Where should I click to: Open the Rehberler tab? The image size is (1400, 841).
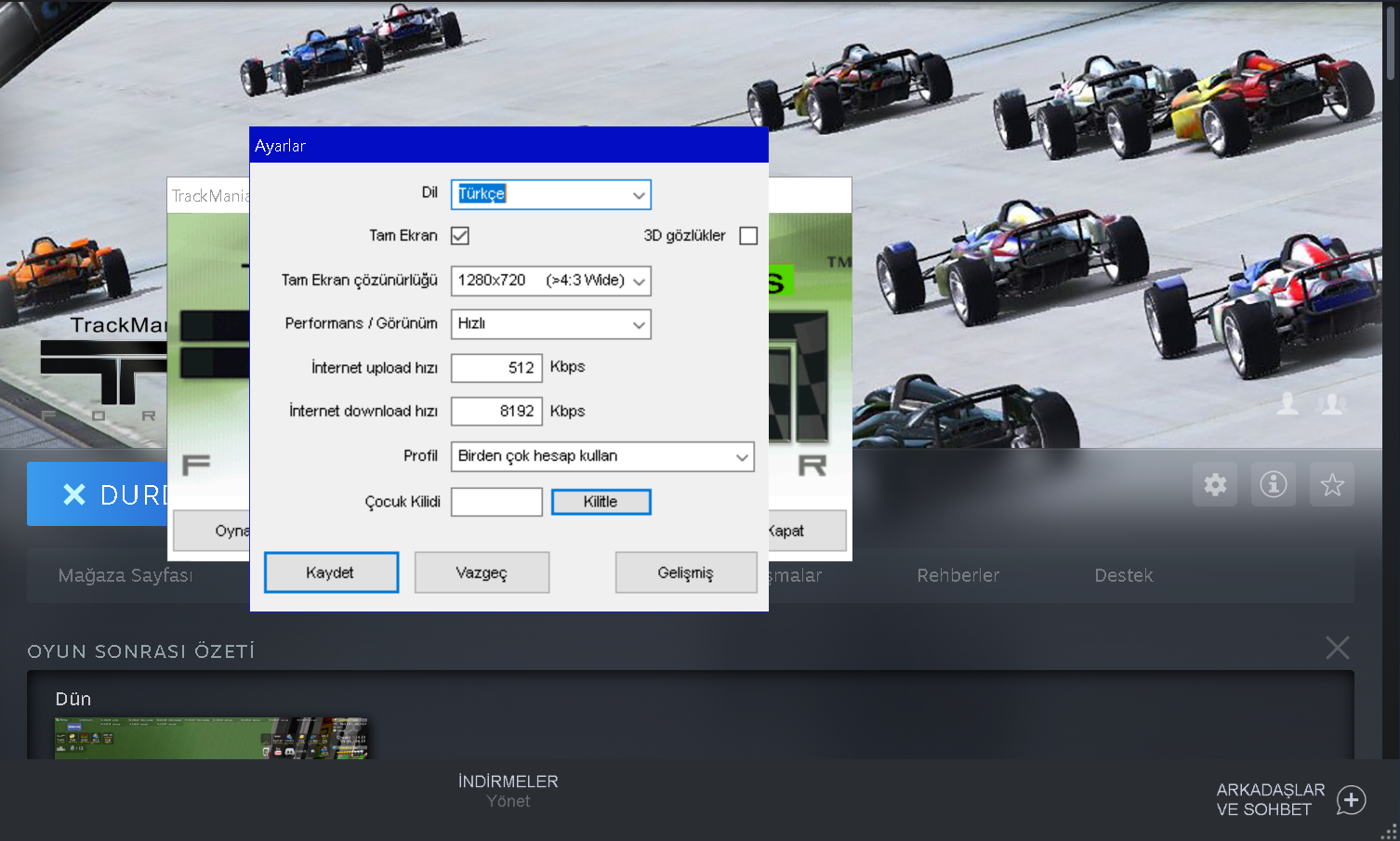click(958, 575)
